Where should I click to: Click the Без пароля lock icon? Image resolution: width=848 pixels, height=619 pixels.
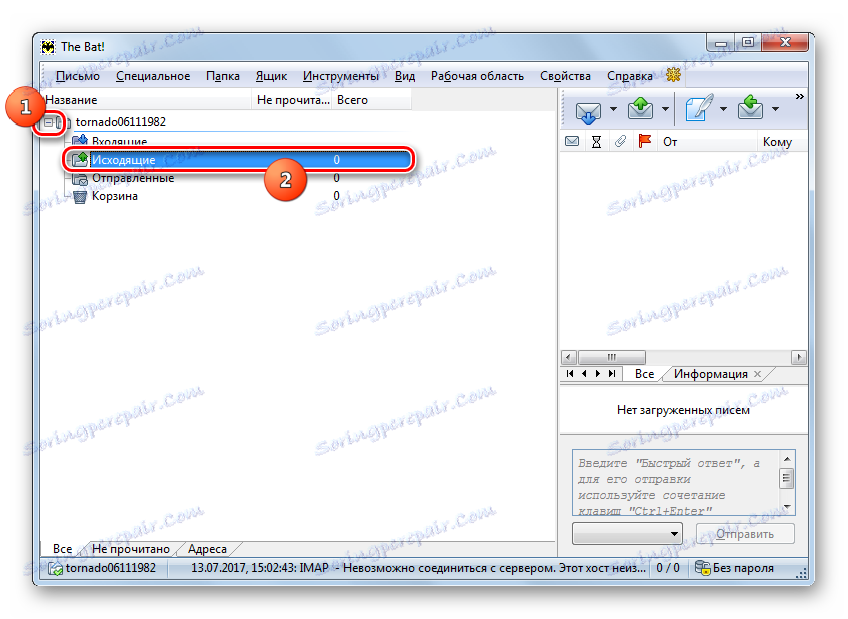702,568
